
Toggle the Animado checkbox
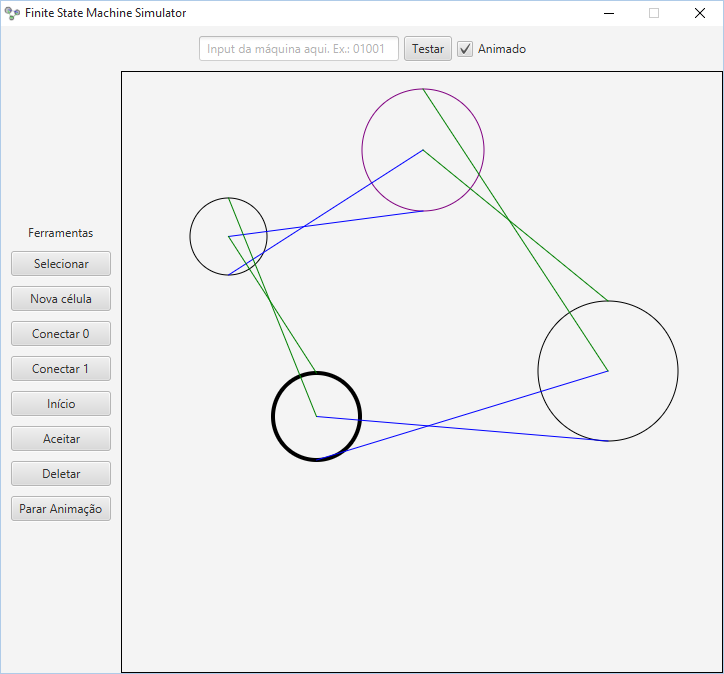tap(465, 49)
